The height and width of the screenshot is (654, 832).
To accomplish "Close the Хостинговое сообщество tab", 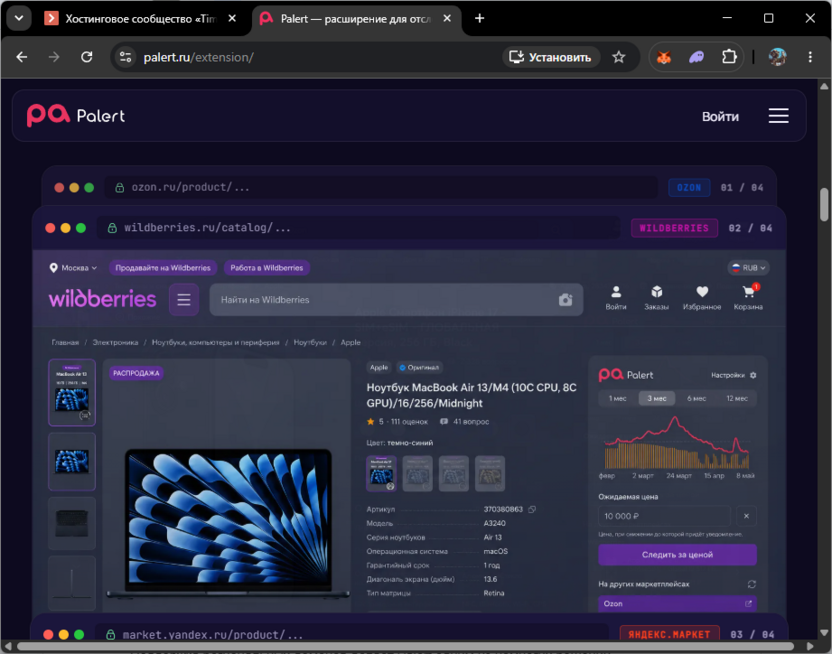I will [x=232, y=19].
